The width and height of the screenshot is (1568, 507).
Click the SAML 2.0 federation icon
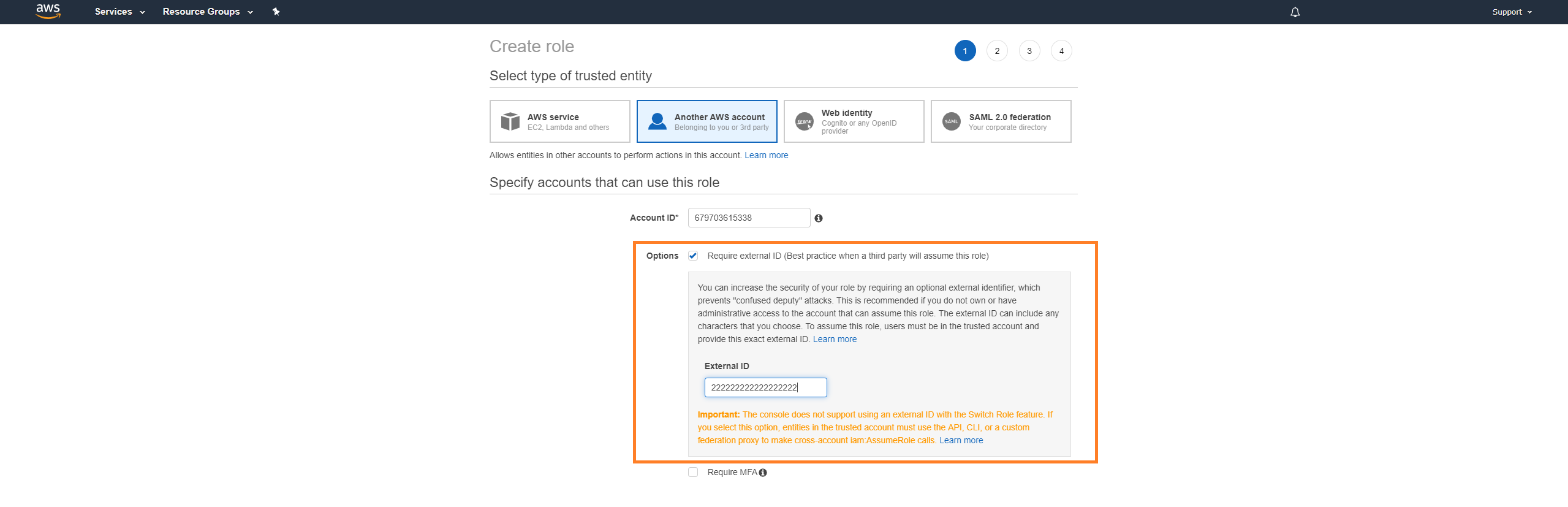click(x=951, y=121)
